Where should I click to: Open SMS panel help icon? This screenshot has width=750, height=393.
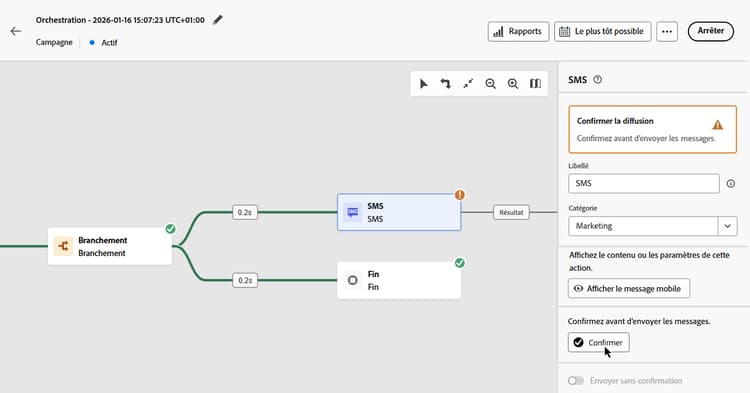[x=597, y=80]
